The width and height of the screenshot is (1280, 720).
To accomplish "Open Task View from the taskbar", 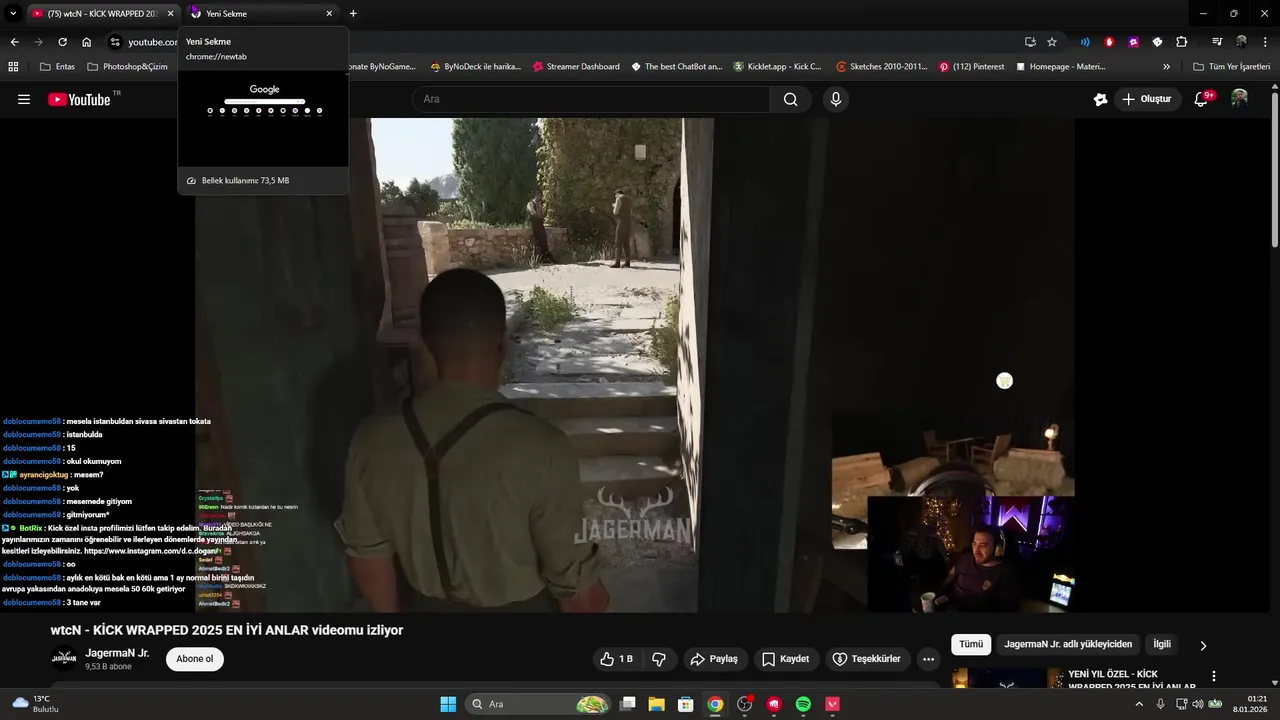I will pyautogui.click(x=627, y=704).
